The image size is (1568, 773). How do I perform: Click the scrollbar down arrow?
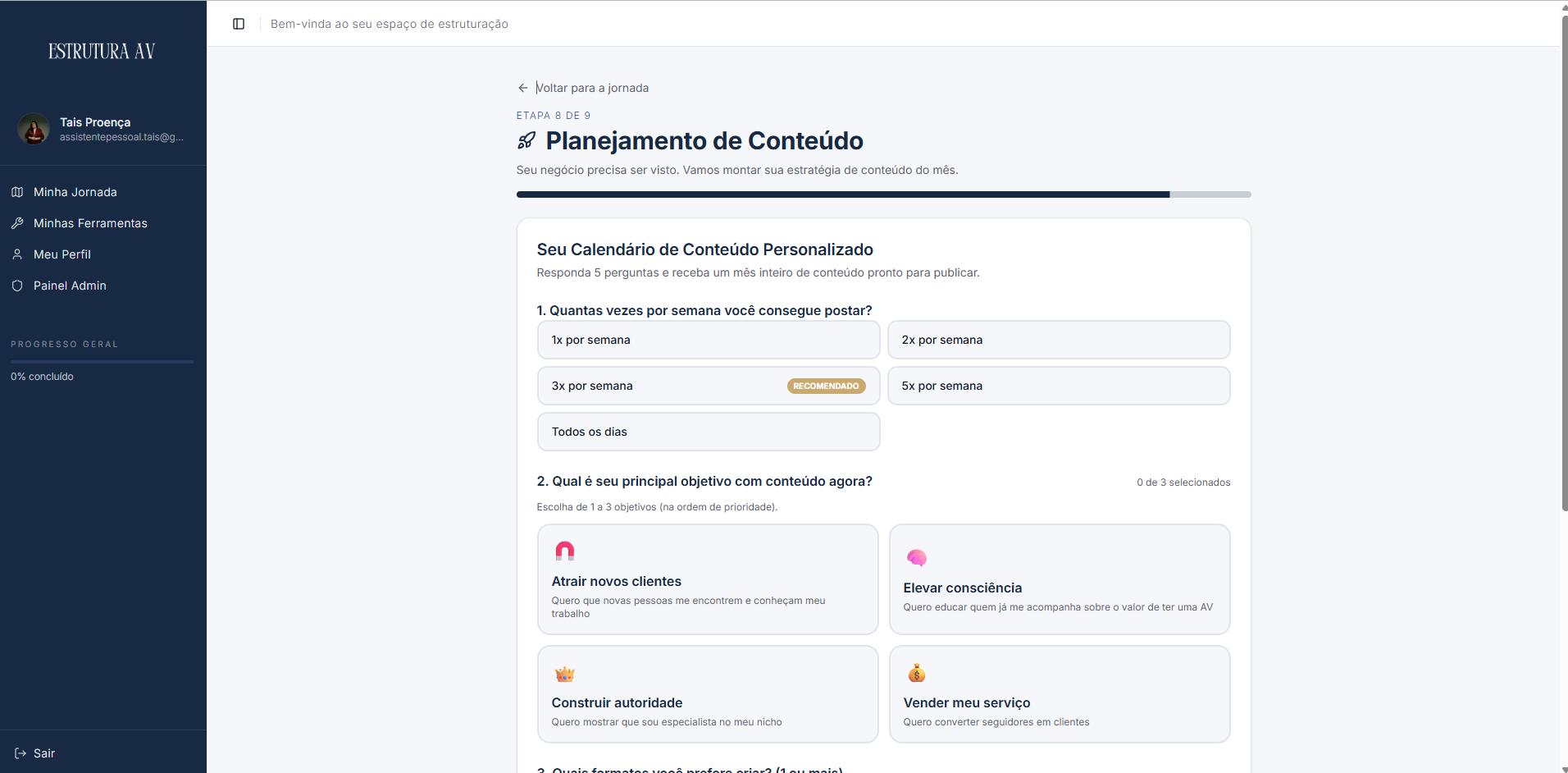pyautogui.click(x=1564, y=769)
